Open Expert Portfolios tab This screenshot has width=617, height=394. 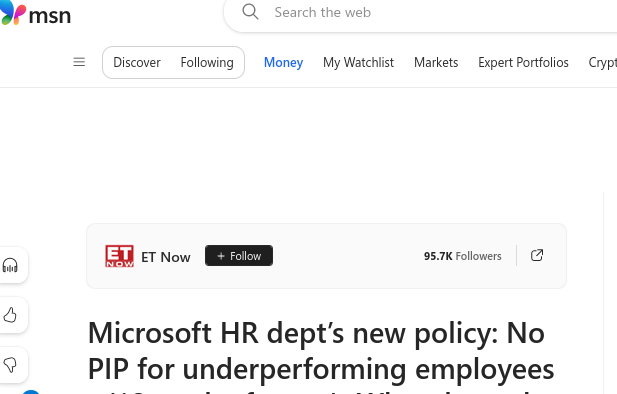pos(523,63)
